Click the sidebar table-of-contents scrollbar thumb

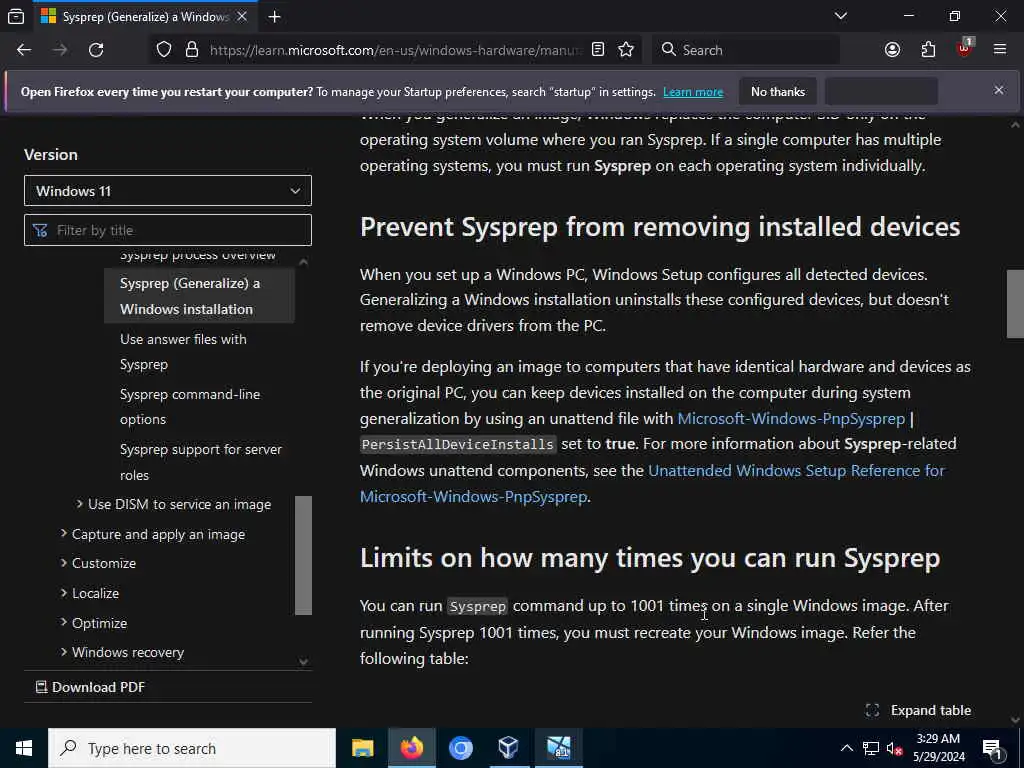(303, 556)
